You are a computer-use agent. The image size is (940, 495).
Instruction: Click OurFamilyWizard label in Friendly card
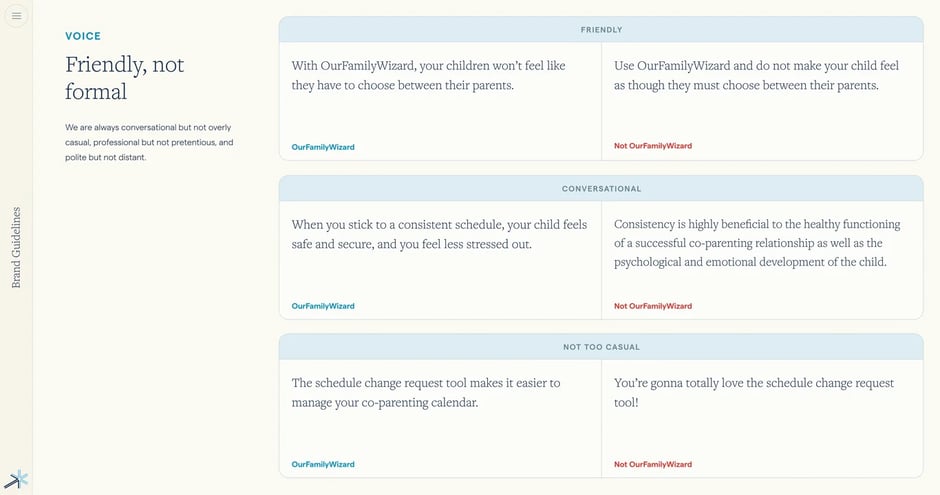[323, 147]
